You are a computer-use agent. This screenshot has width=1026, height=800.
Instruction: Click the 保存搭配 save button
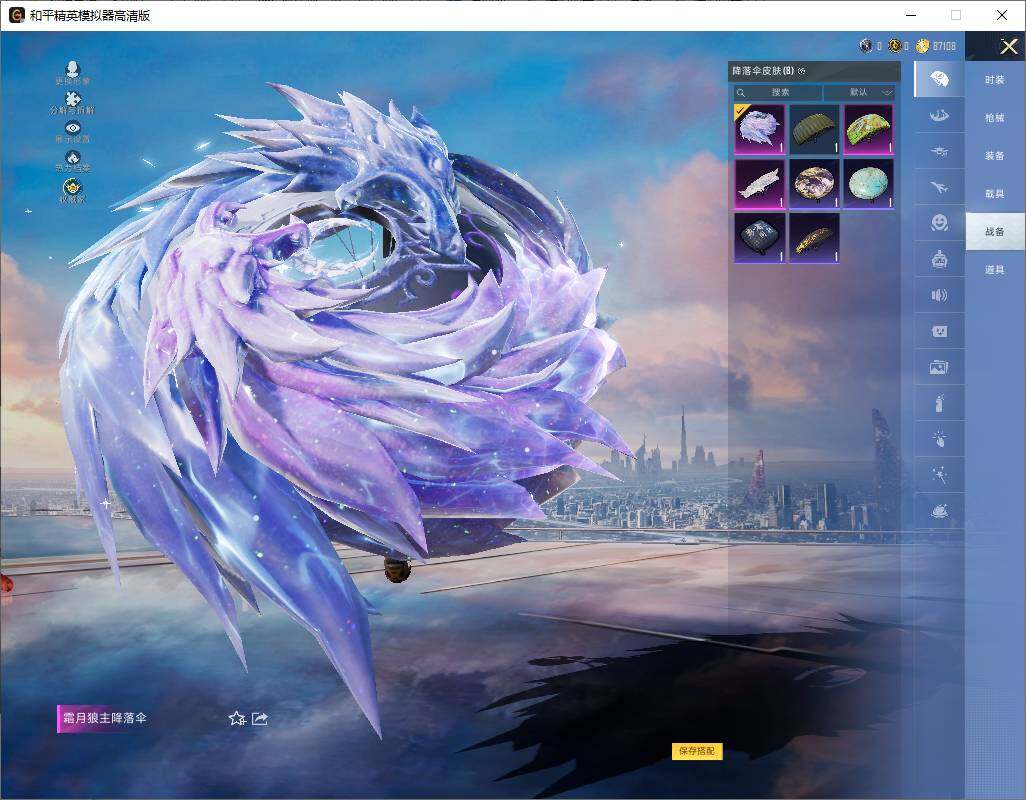pos(697,751)
